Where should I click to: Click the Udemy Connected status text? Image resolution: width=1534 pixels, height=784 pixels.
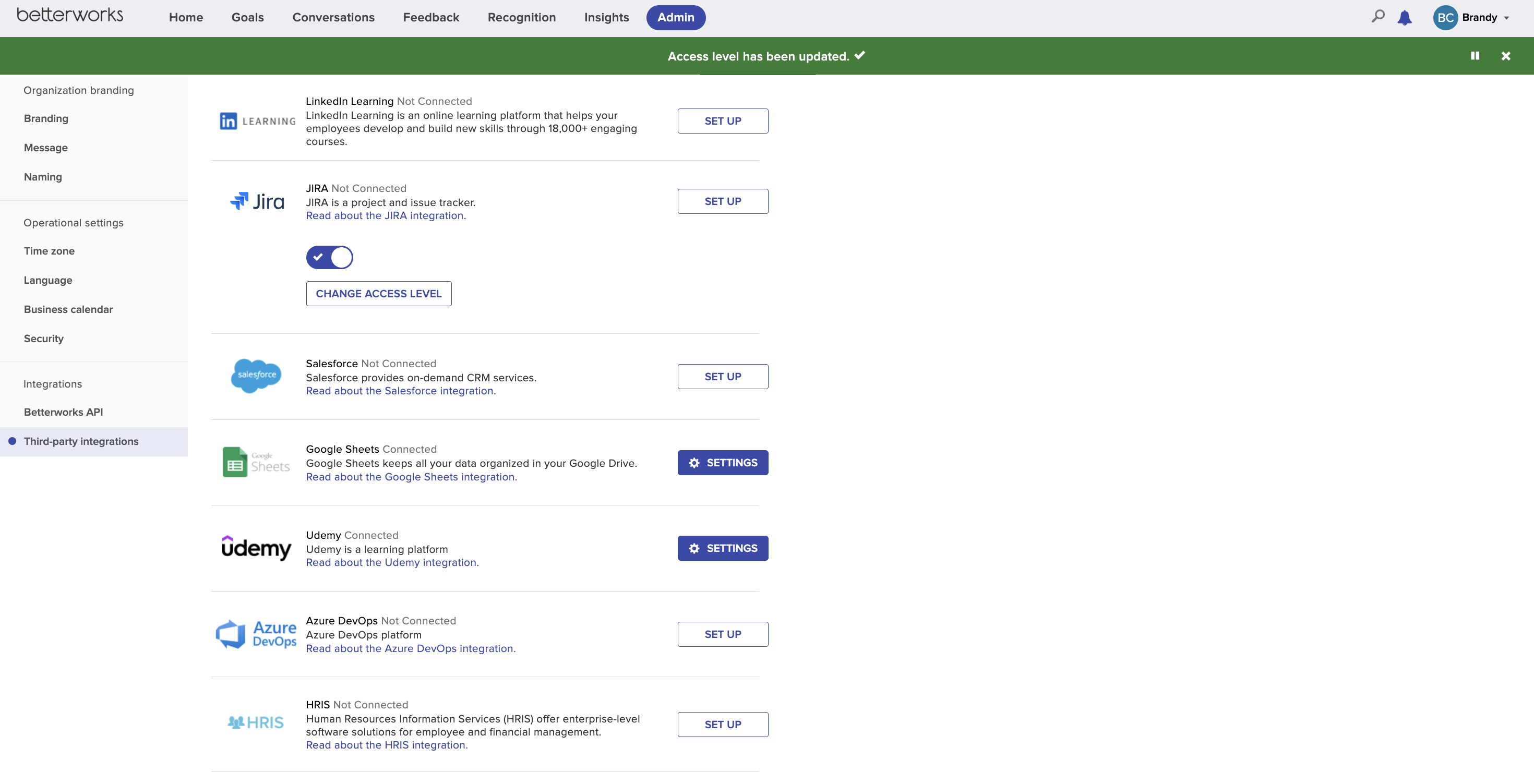(x=371, y=535)
